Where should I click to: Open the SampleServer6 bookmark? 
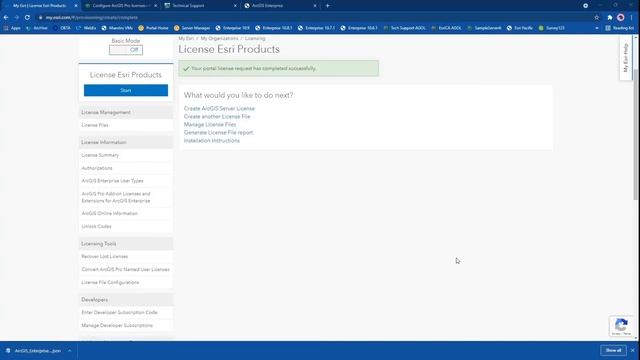[x=484, y=28]
